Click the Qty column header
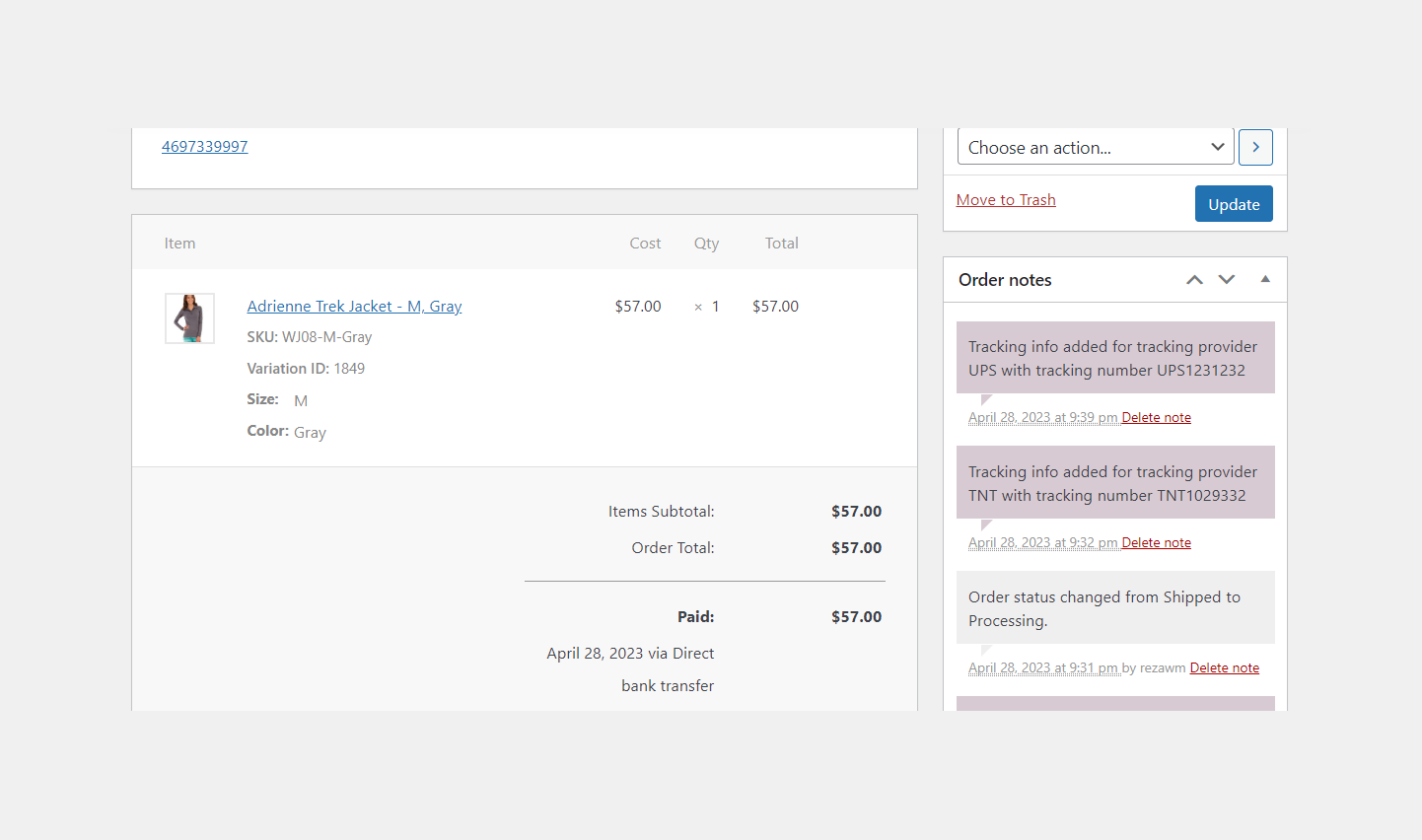Screen dimensions: 1422x840 (x=706, y=244)
